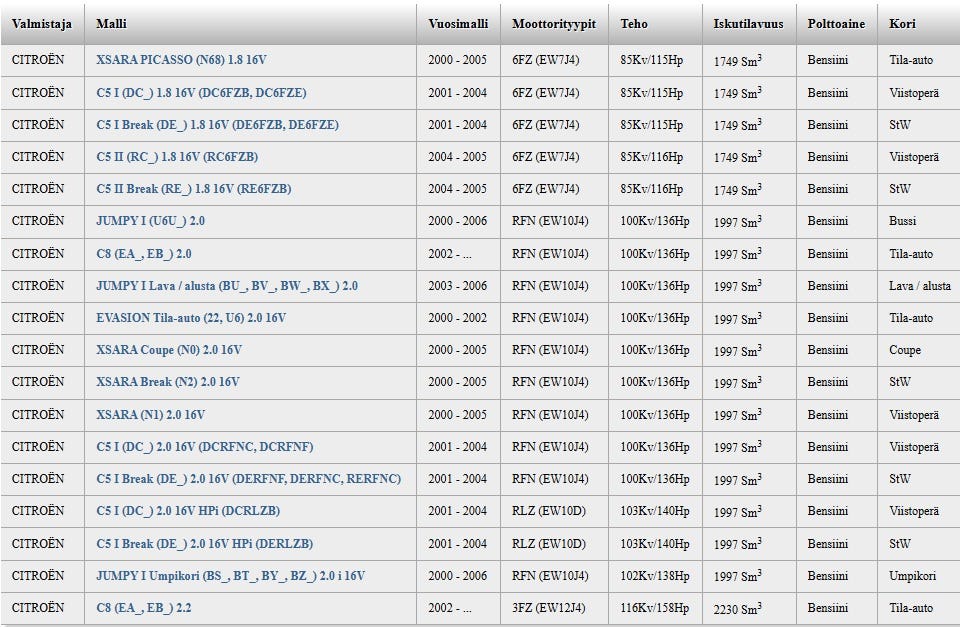
Task: Select 103Kv/140Hp power in DERLZB row
Action: coord(654,544)
